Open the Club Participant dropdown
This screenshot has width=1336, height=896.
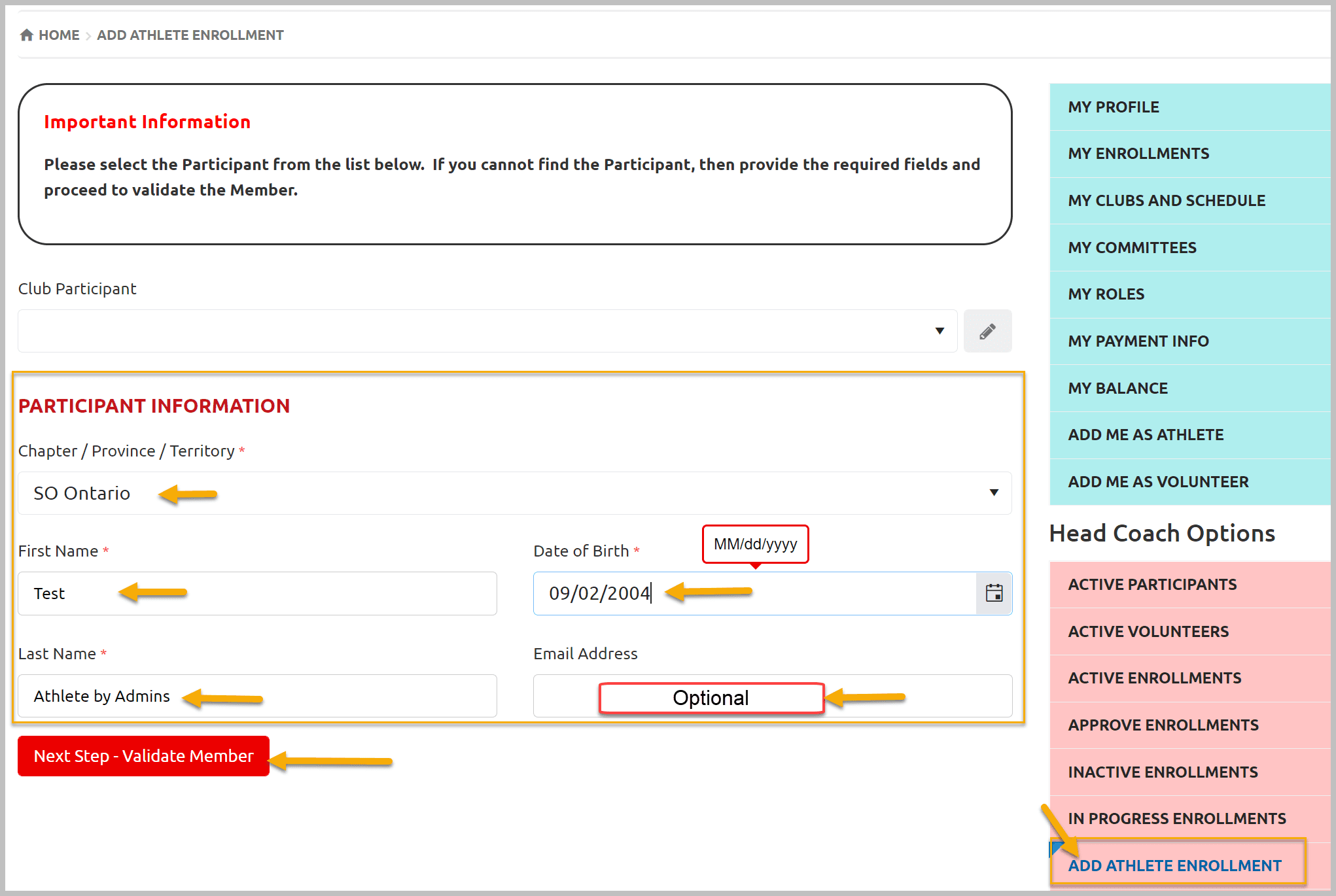point(487,331)
